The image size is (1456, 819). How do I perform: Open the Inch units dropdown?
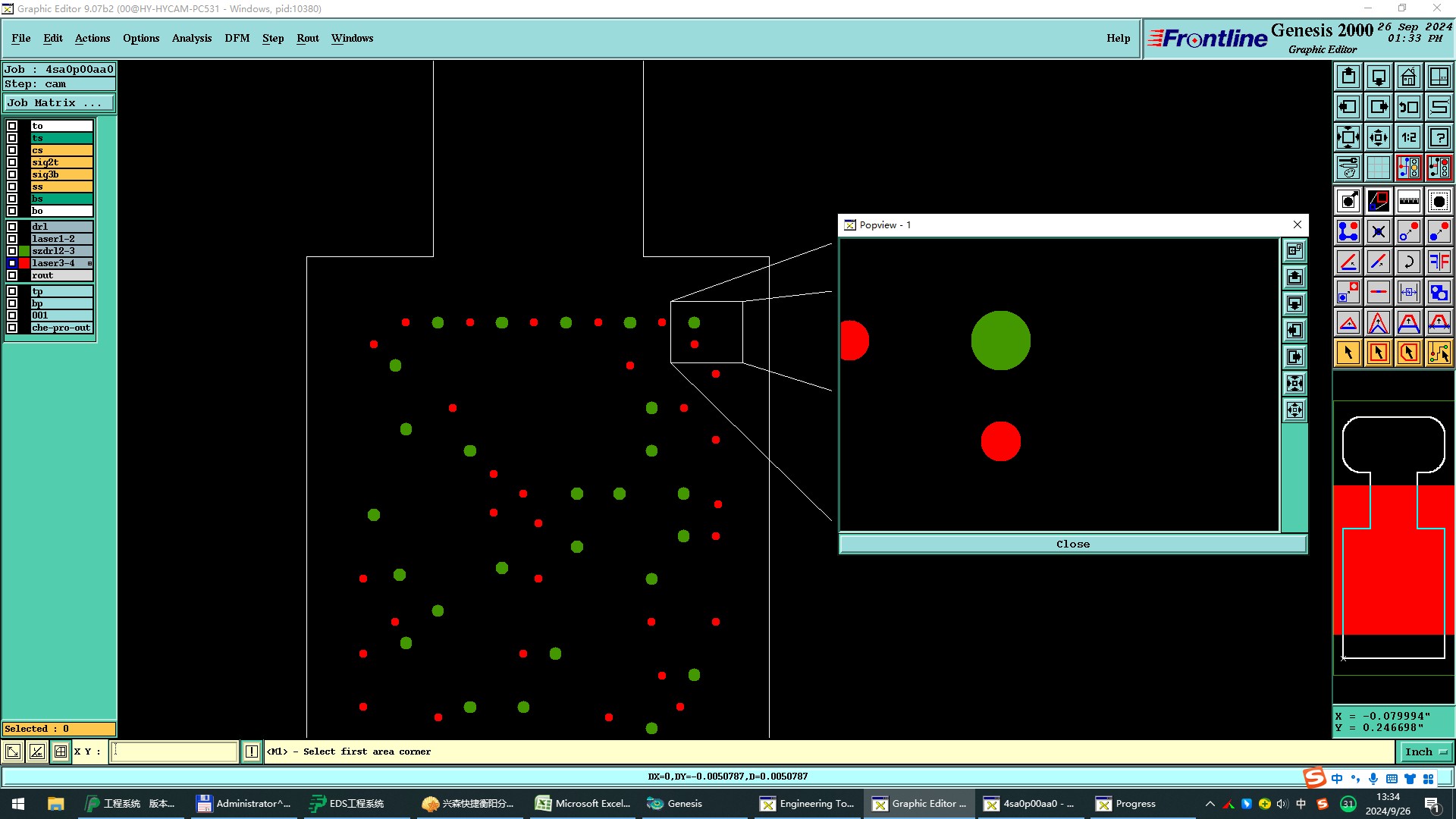coord(1425,752)
